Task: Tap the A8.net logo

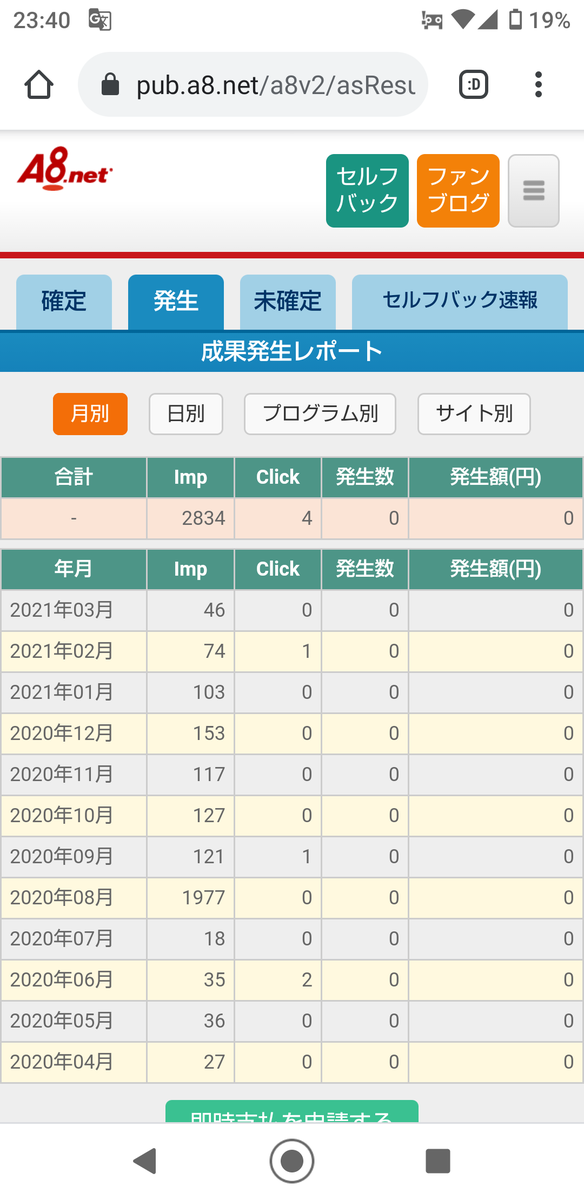Action: pos(65,170)
